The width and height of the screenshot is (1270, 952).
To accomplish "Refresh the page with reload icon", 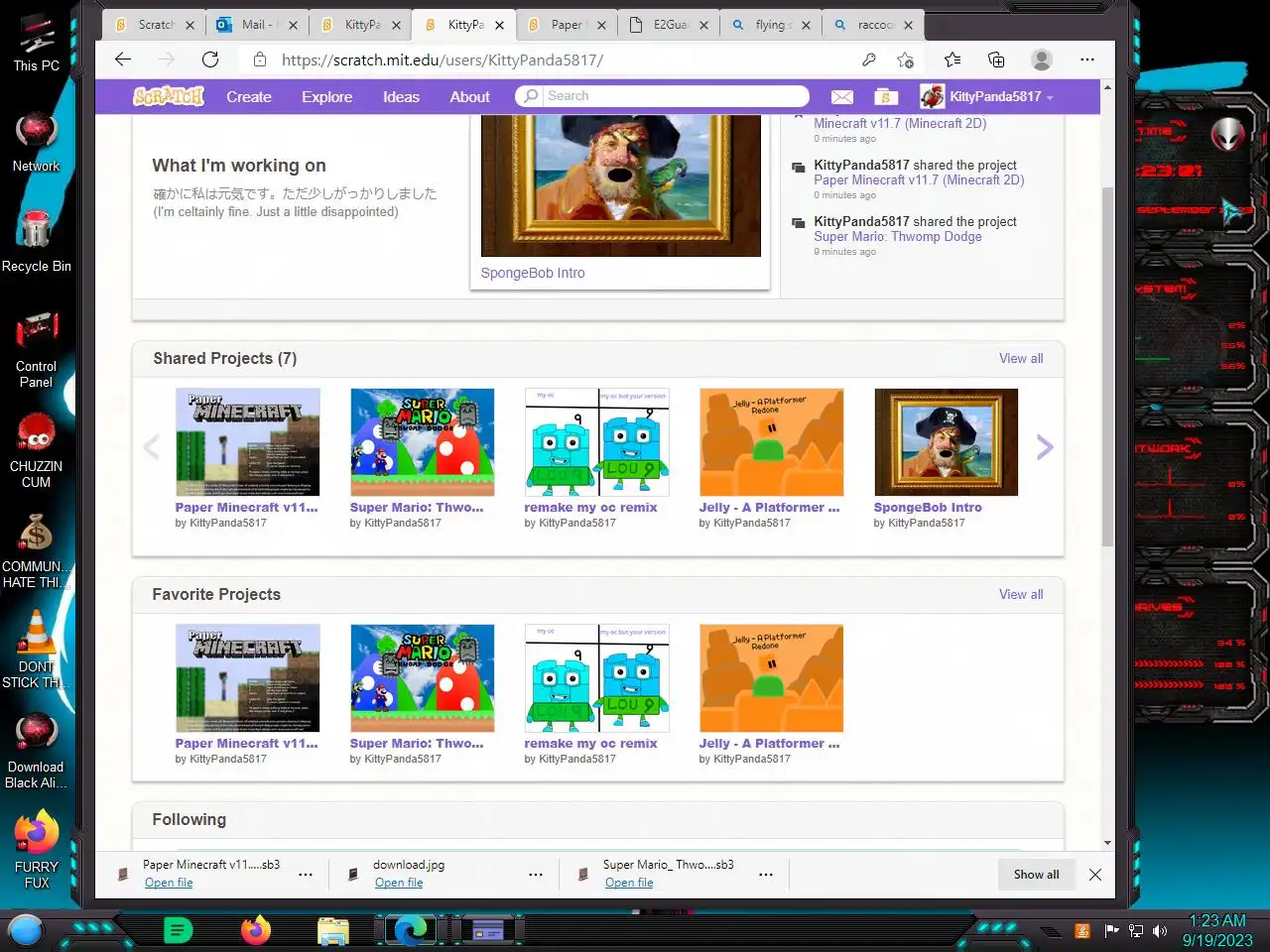I will coord(210,59).
